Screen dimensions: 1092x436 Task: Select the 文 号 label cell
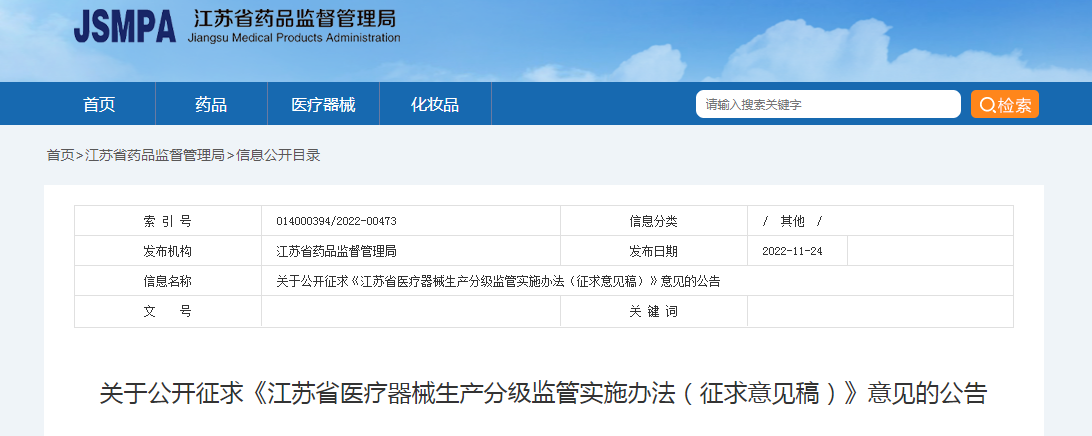click(168, 311)
